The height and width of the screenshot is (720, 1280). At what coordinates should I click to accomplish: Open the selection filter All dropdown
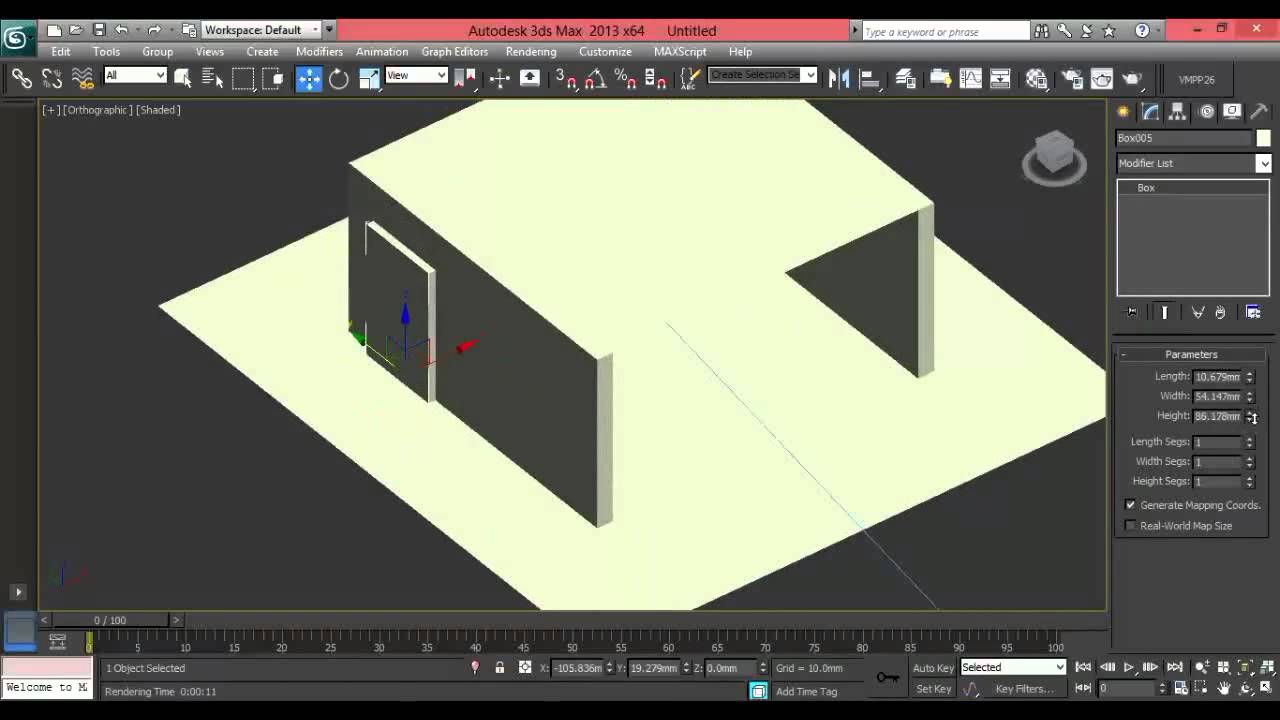[134, 75]
